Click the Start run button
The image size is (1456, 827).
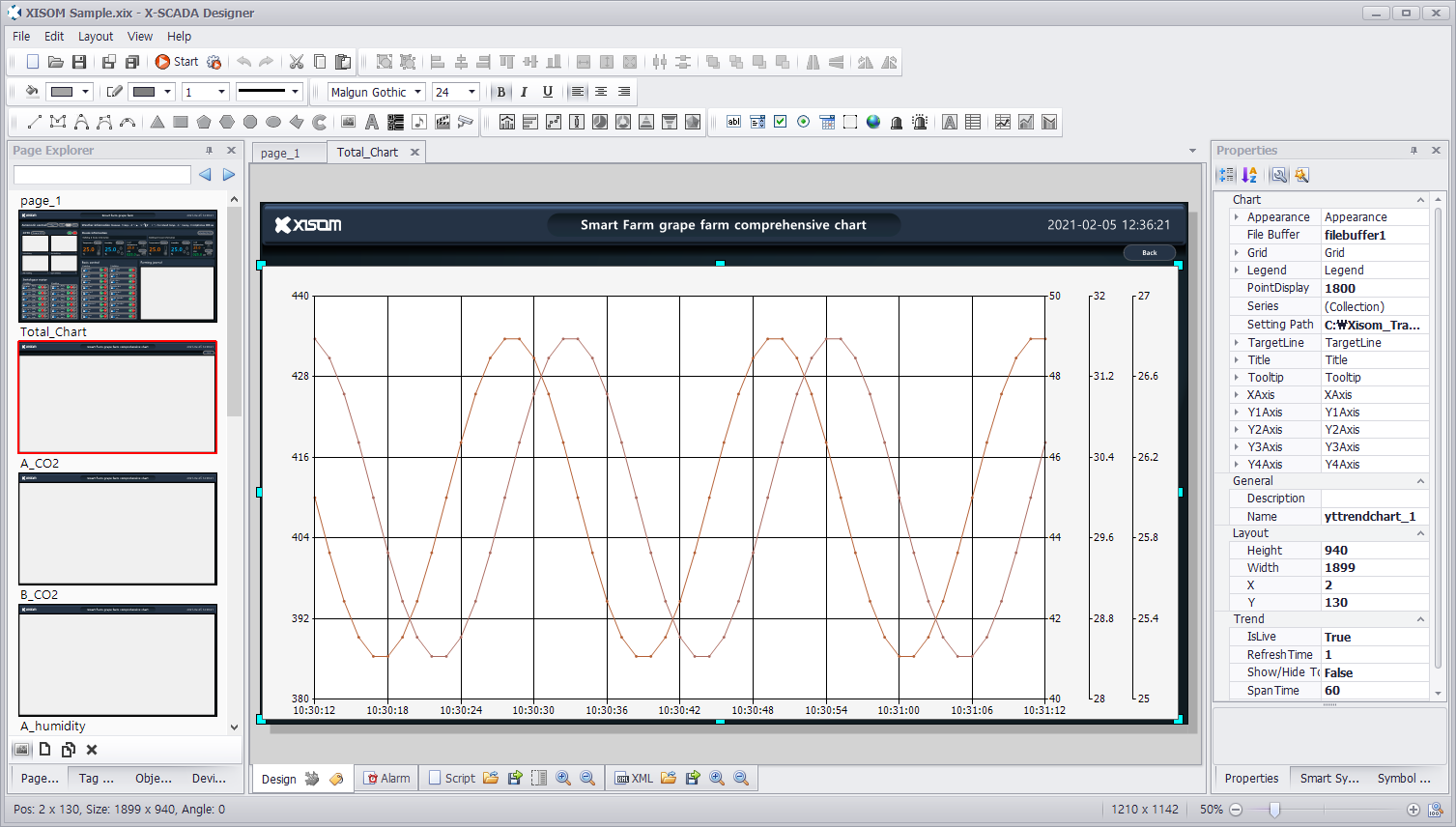[177, 62]
